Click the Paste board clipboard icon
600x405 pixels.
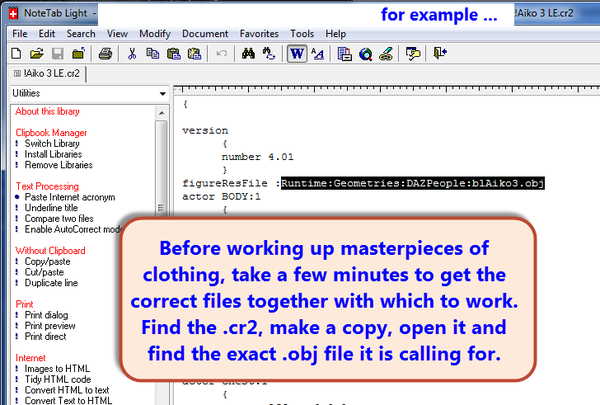point(194,53)
